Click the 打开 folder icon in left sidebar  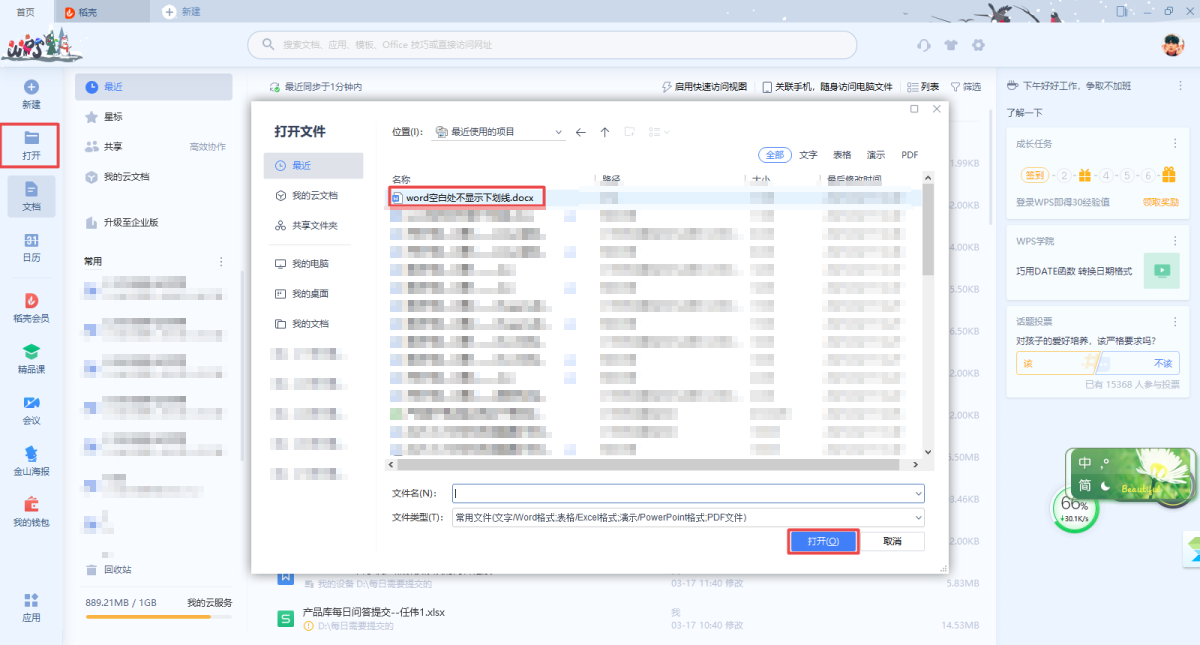31,139
